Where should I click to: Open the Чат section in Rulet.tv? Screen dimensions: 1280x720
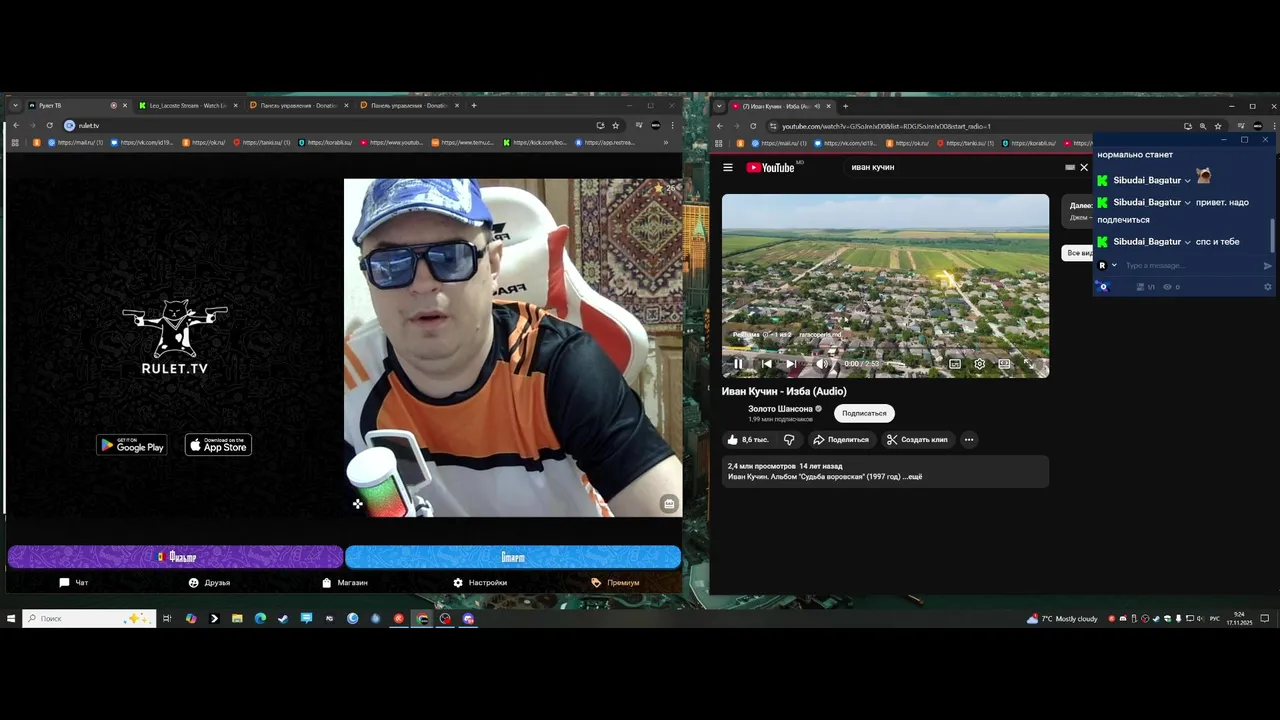pos(74,582)
